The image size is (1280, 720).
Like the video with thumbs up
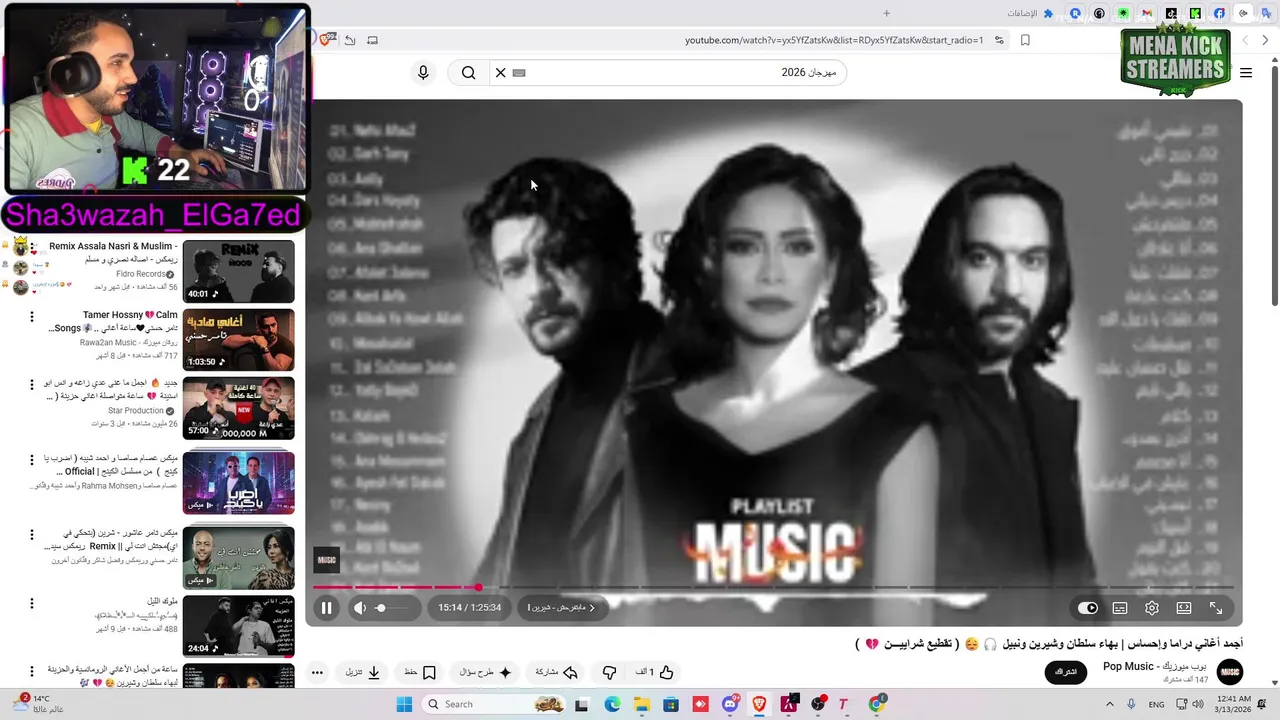coord(655,672)
